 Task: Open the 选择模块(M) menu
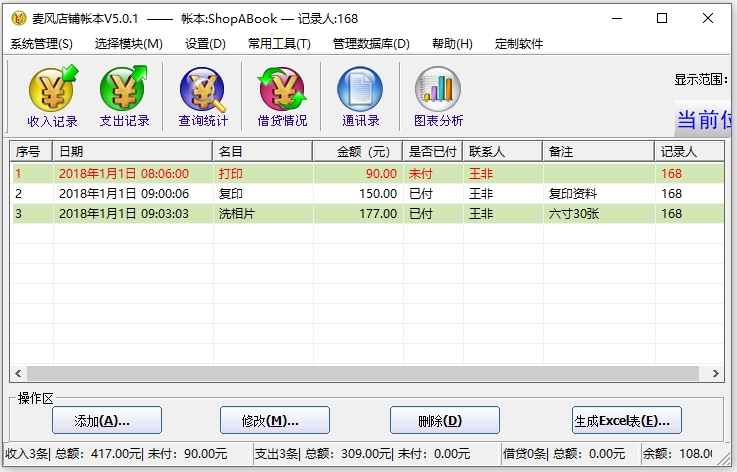pyautogui.click(x=128, y=44)
